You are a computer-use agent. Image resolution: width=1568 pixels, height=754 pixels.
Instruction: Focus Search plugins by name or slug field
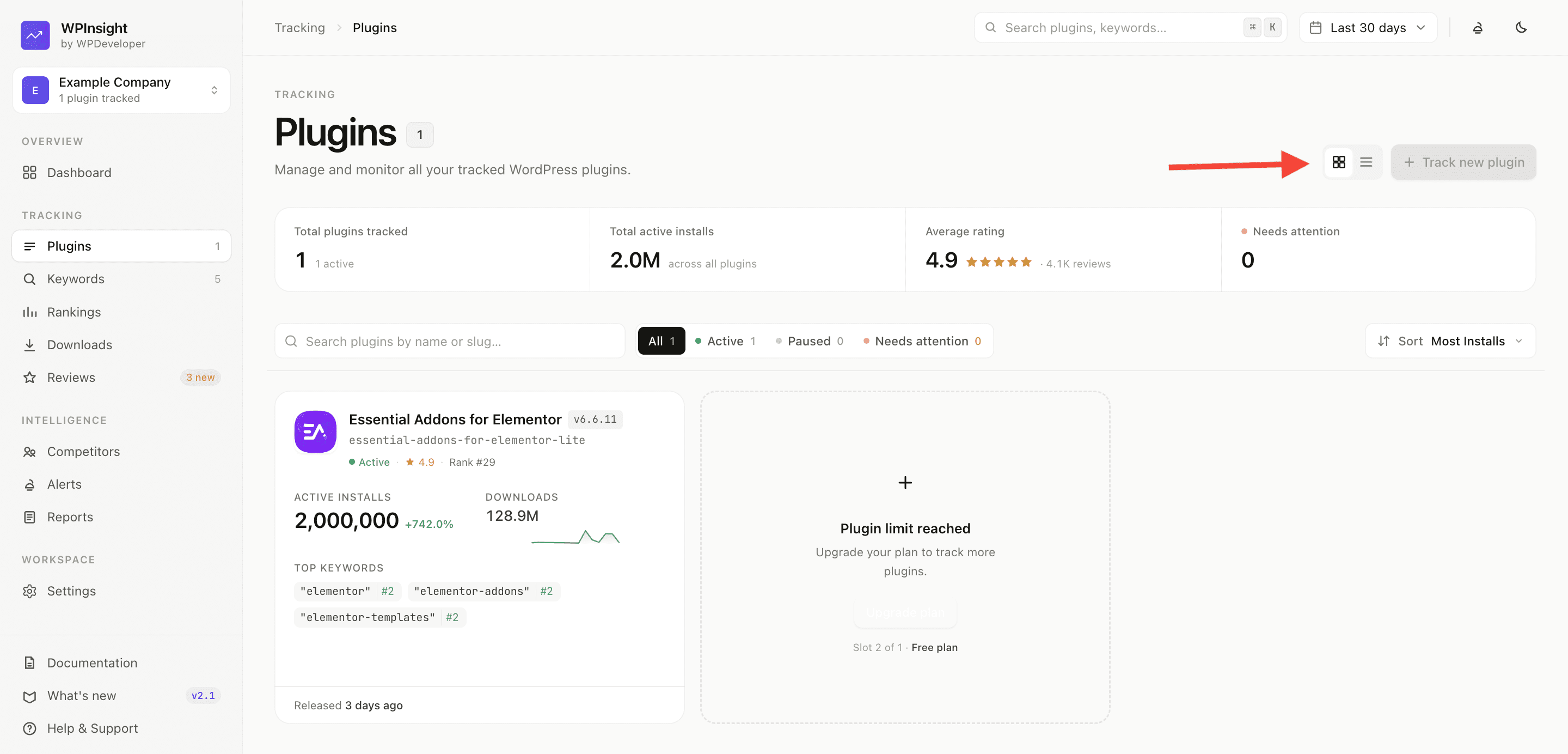(450, 341)
